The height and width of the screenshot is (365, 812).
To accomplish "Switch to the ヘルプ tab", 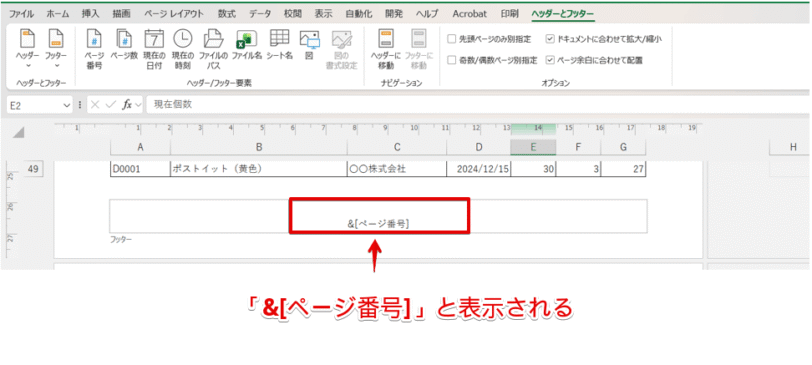I will 427,14.
